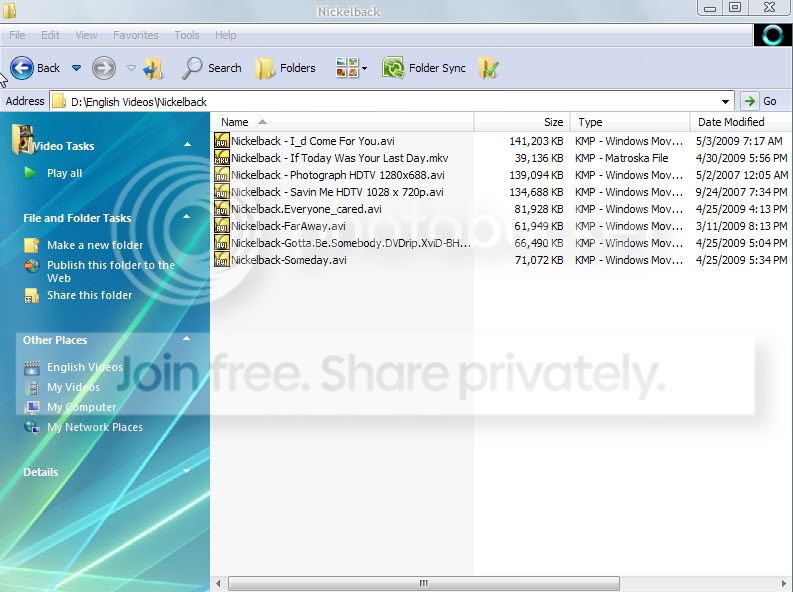Sort by the Name column header
The height and width of the screenshot is (592, 793).
[x=342, y=122]
